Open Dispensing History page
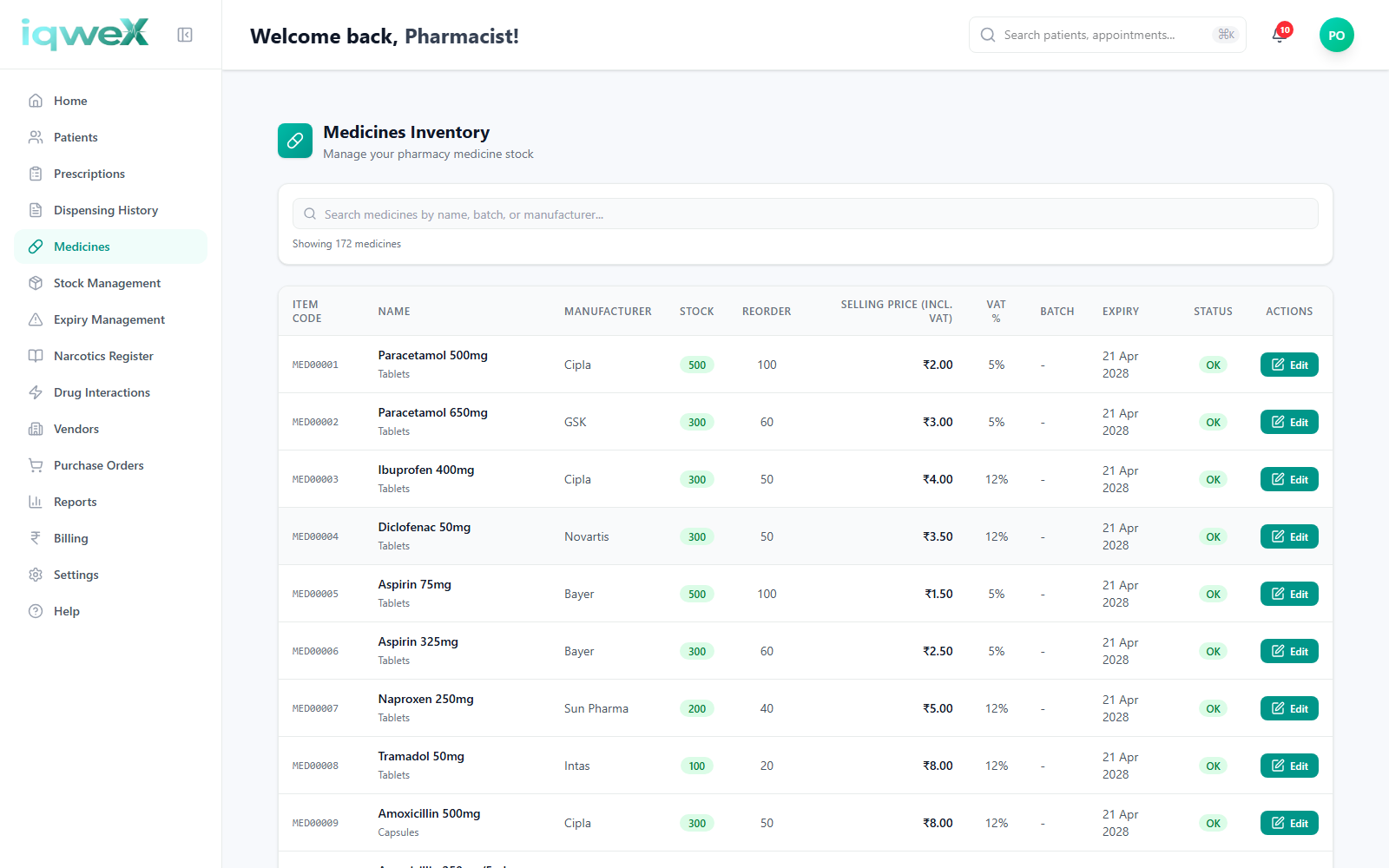Screen dimensions: 1389x868 pos(110,210)
